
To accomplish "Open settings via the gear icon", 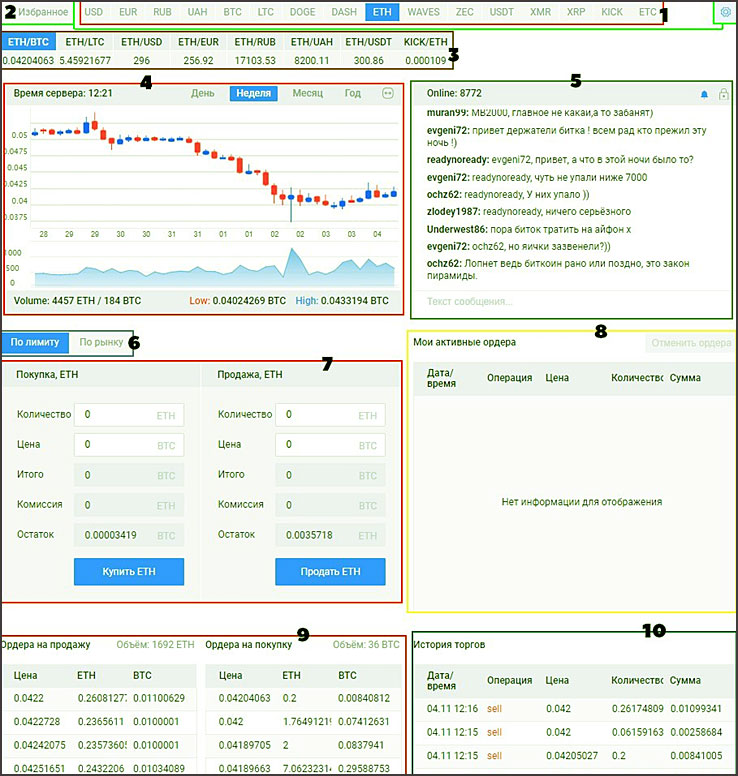I will pos(725,12).
